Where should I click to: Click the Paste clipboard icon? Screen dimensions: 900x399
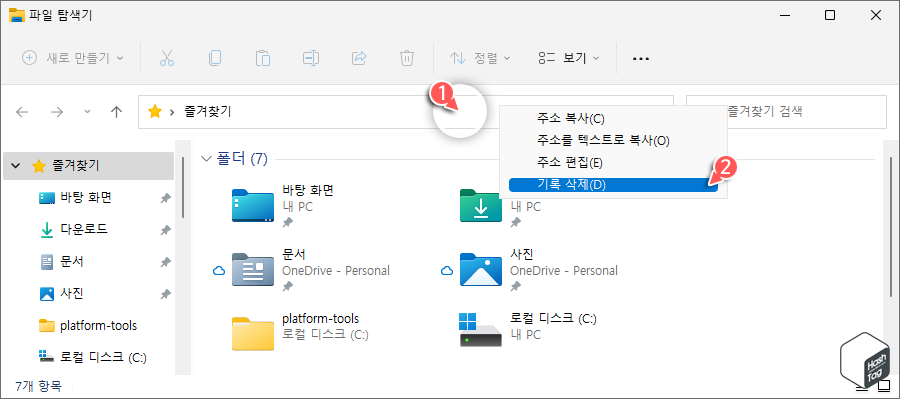pyautogui.click(x=263, y=58)
